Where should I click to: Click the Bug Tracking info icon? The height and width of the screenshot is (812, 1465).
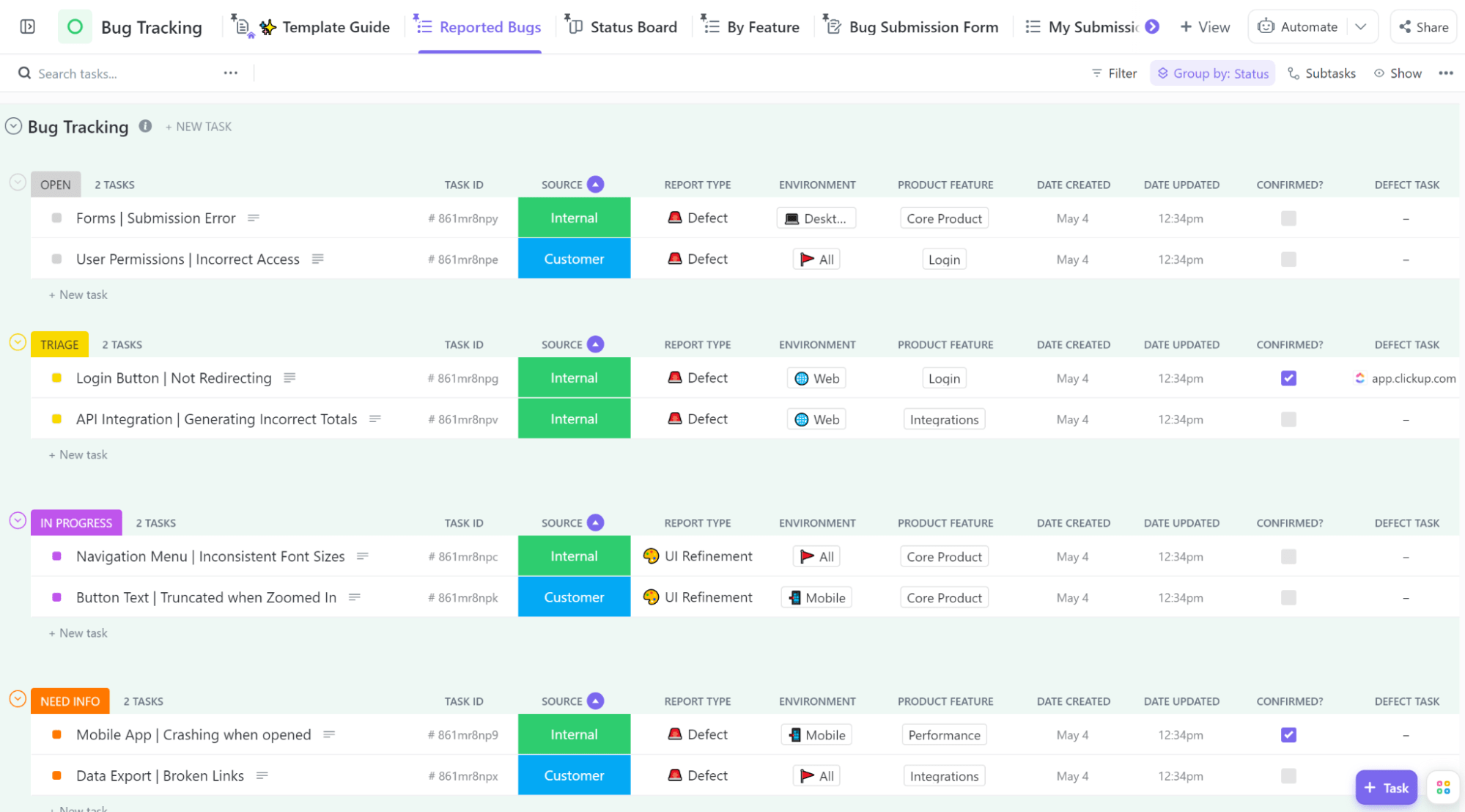(x=145, y=126)
